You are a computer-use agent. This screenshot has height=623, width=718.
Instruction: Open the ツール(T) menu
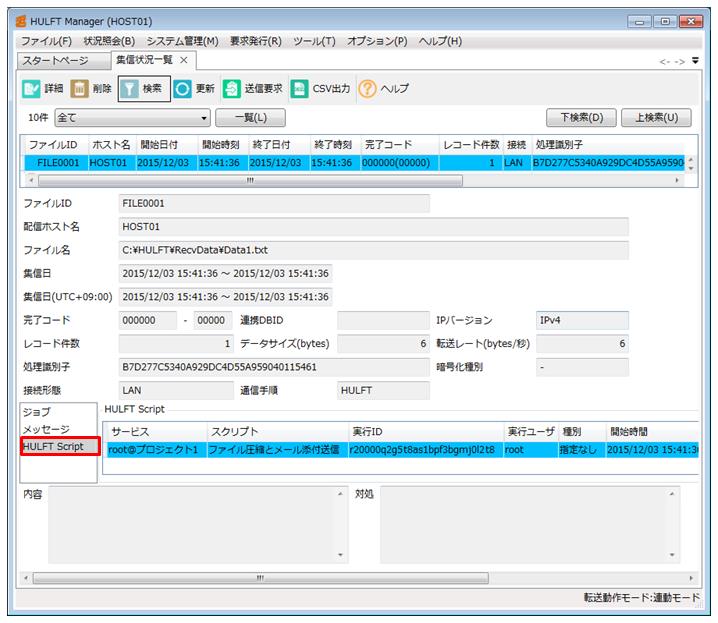(314, 41)
